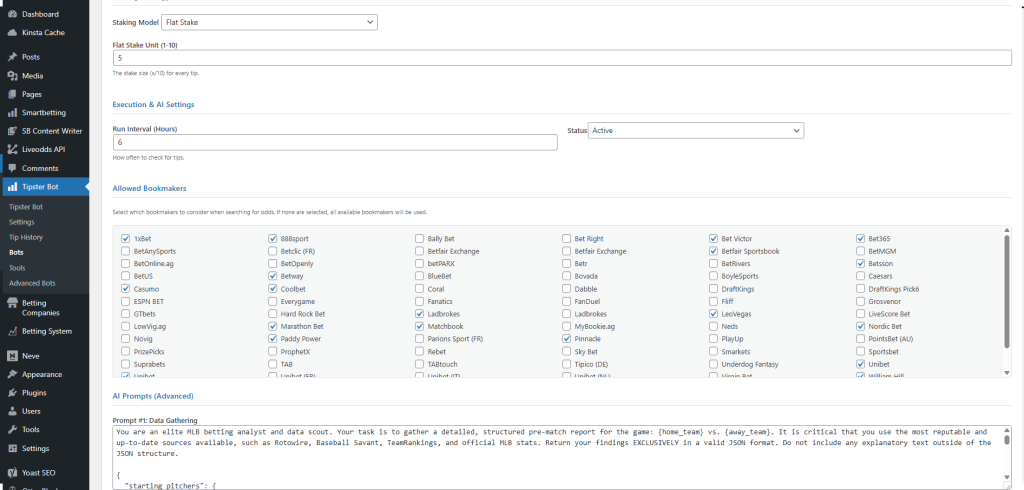The width and height of the screenshot is (1024, 490).
Task: Open Appearance brush icon
Action: pyautogui.click(x=11, y=374)
